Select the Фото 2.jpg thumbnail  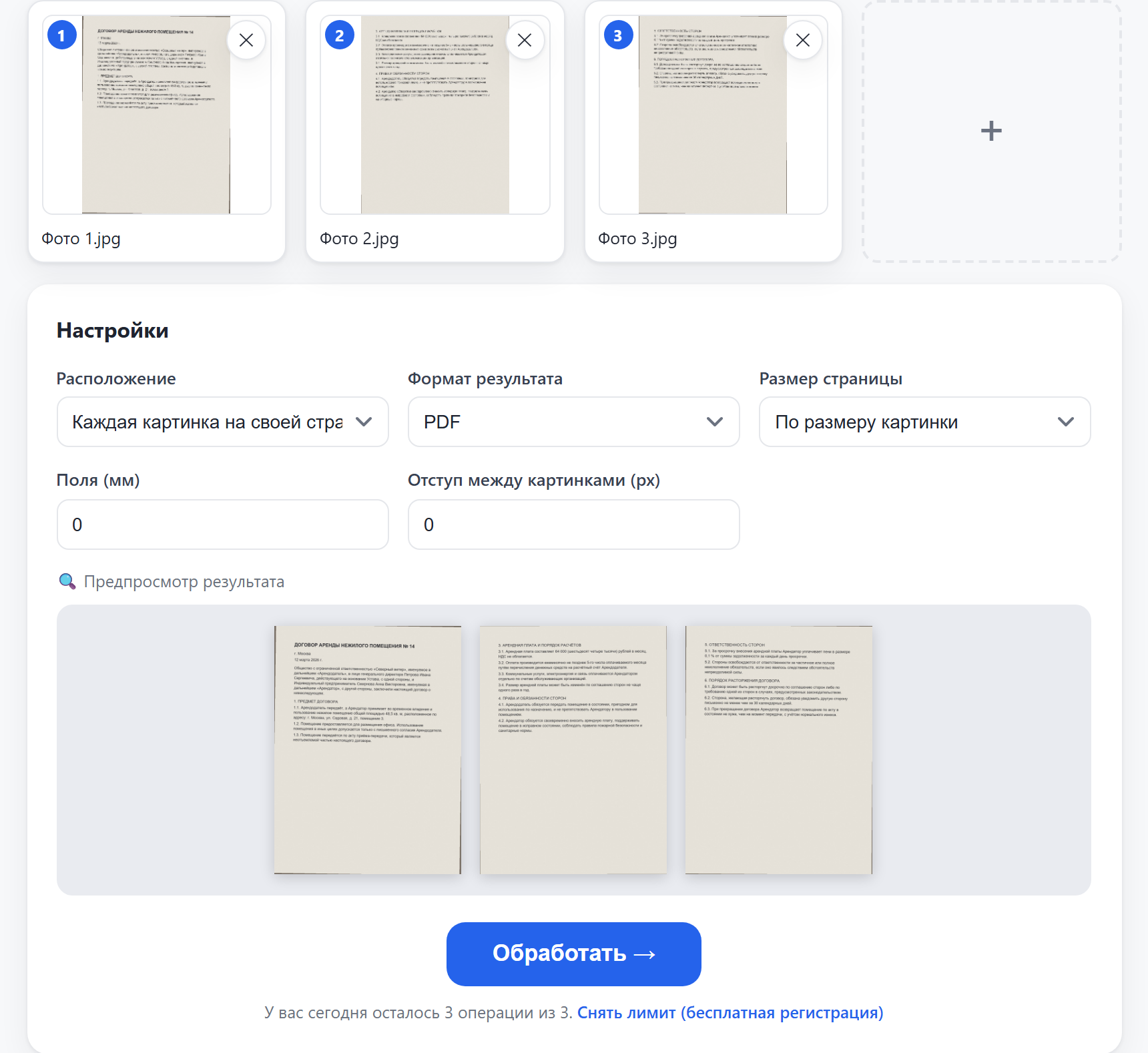(x=435, y=115)
